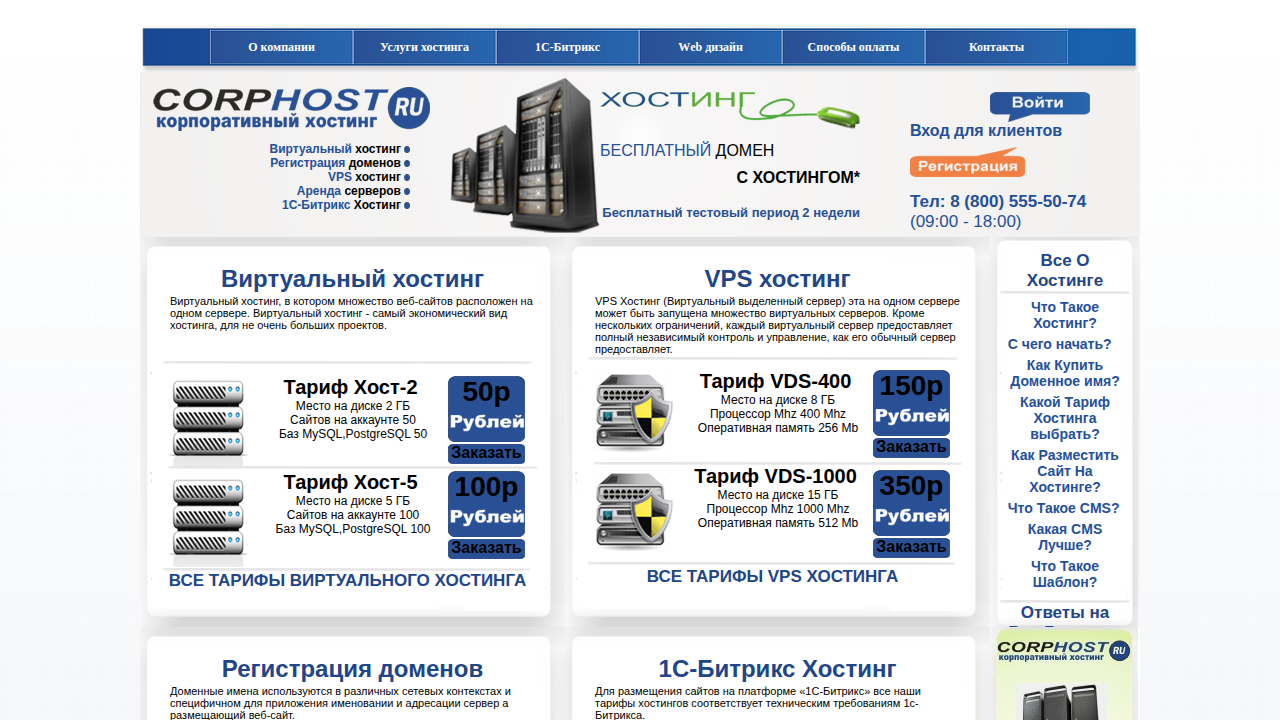Click the Тариф Хост-2 title
Image resolution: width=1280 pixels, height=720 pixels.
click(x=350, y=387)
